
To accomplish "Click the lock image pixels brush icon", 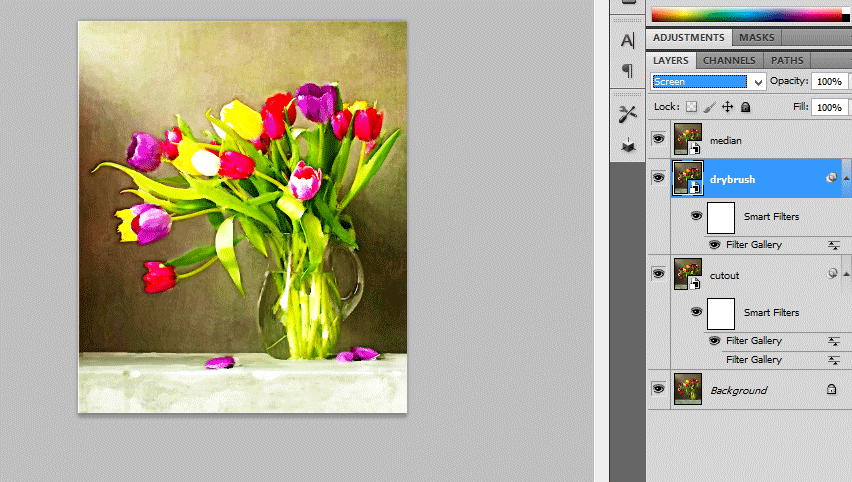I will point(709,107).
